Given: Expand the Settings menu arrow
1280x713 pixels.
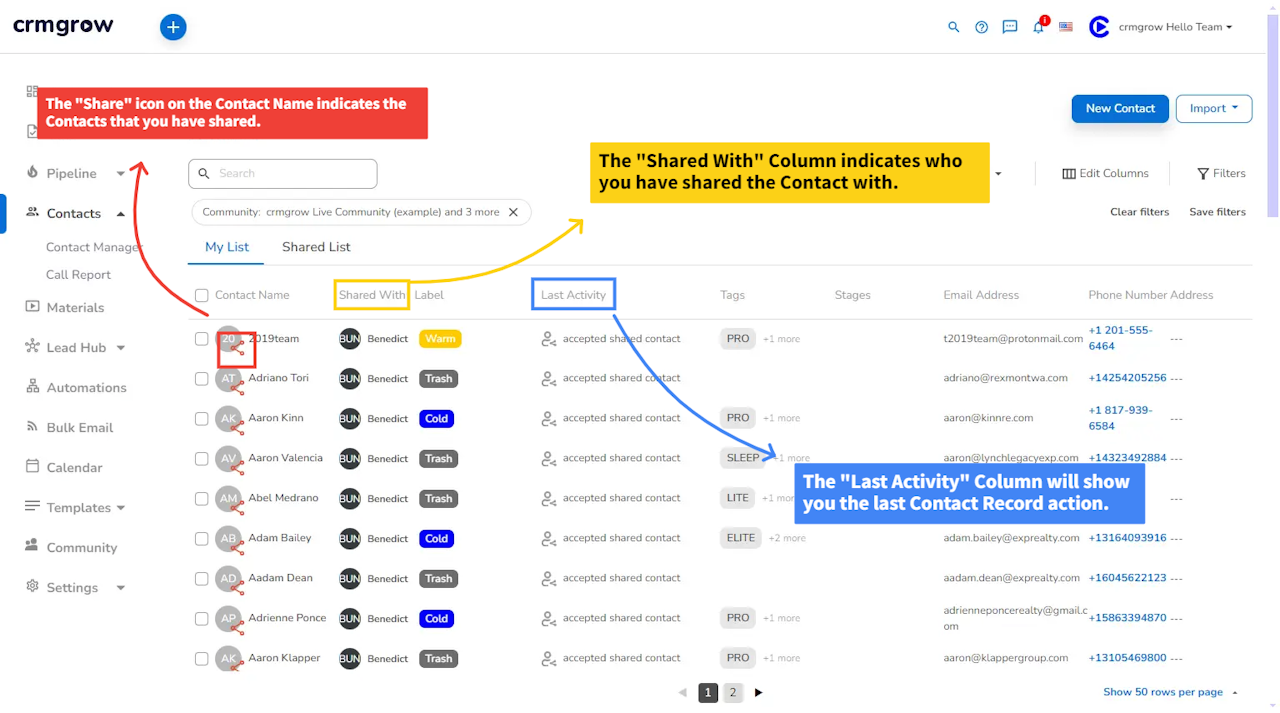Looking at the screenshot, I should pos(121,588).
